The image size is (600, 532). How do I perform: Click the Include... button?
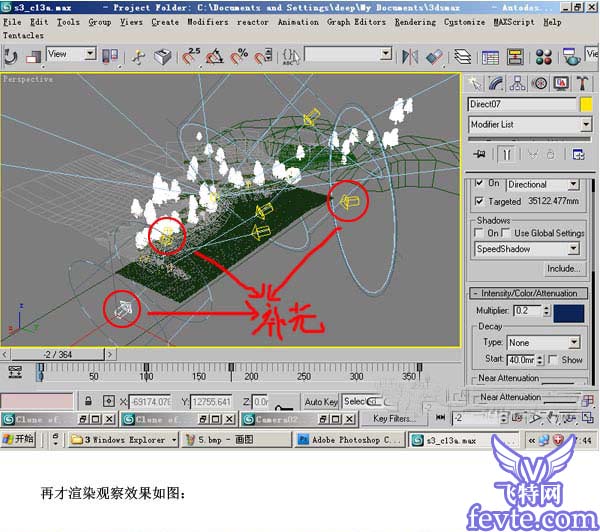pos(564,268)
